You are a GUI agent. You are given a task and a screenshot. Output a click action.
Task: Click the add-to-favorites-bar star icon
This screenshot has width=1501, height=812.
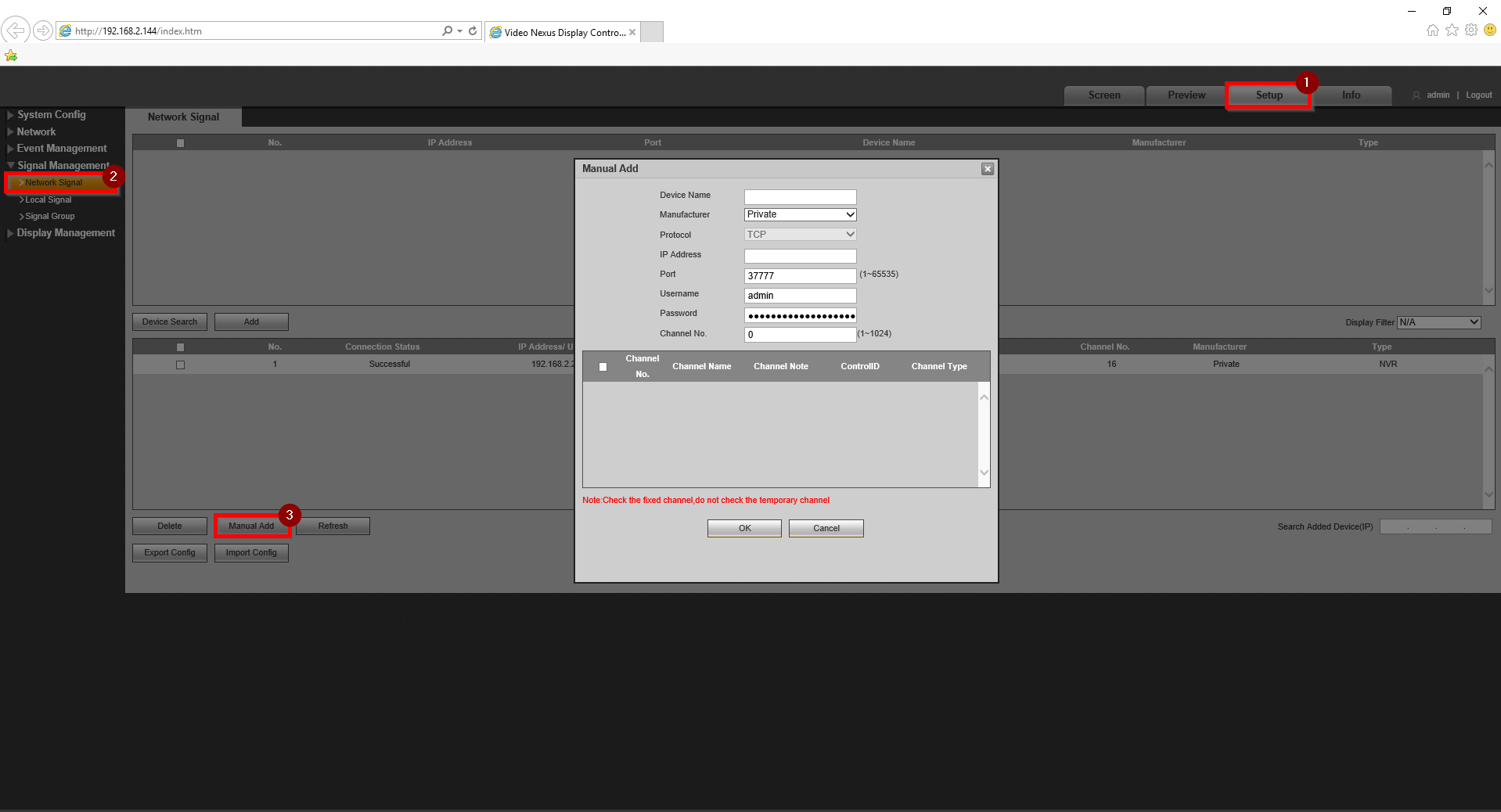point(11,56)
